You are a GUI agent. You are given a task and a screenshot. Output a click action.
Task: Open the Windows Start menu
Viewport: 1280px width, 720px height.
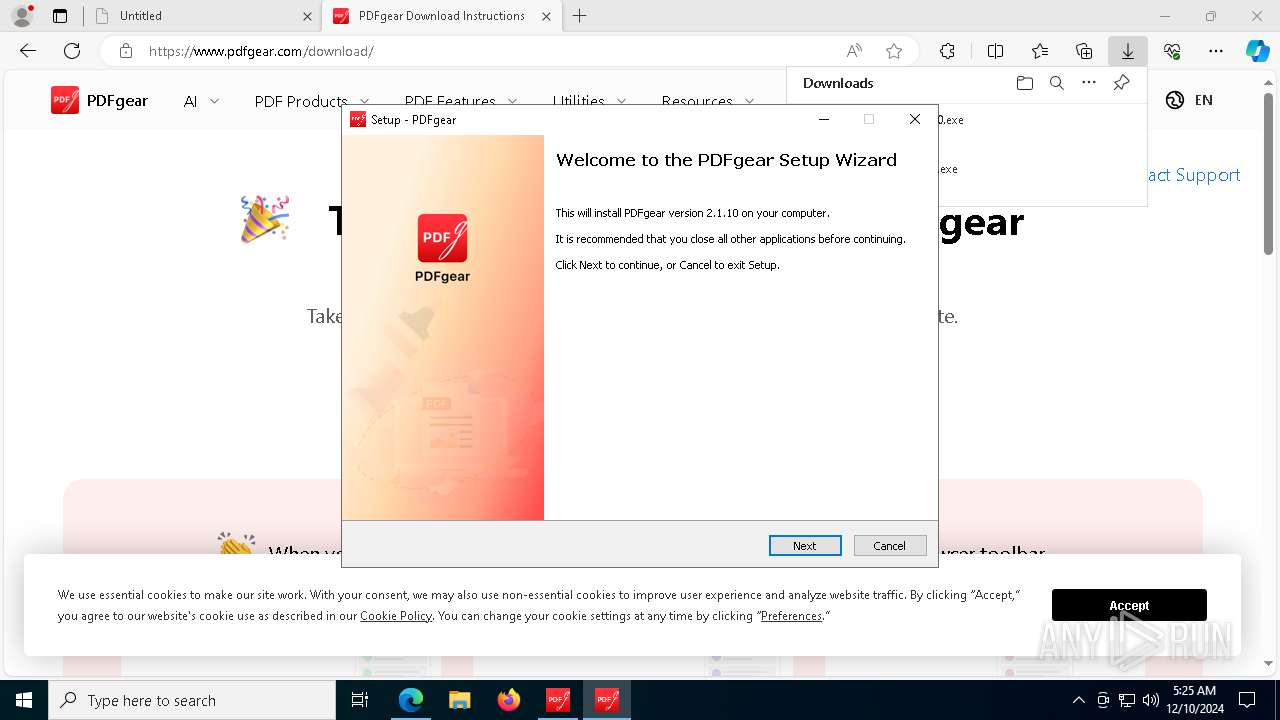coord(24,700)
